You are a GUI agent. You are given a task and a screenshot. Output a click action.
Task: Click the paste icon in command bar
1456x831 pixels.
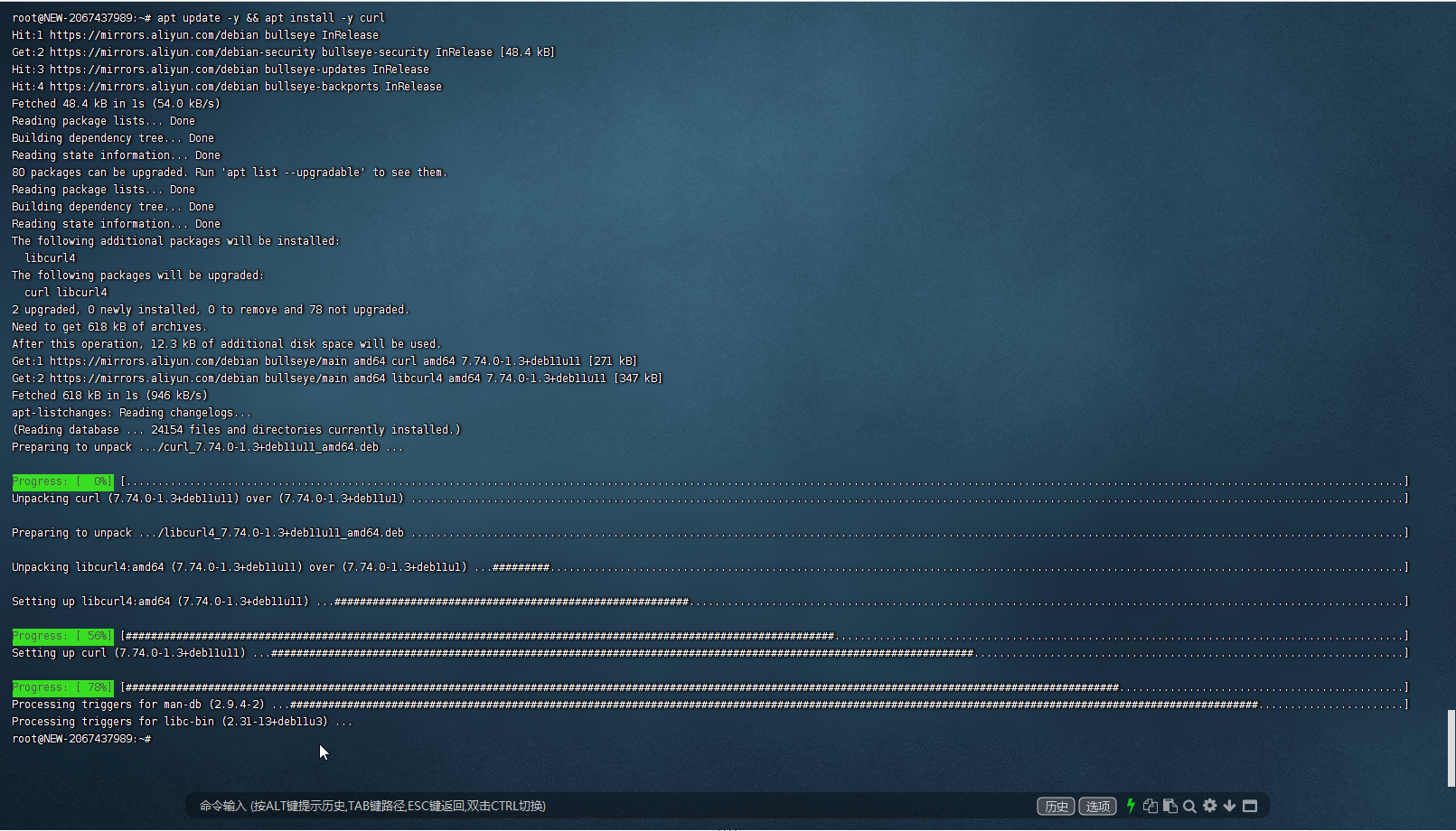pyautogui.click(x=1170, y=806)
